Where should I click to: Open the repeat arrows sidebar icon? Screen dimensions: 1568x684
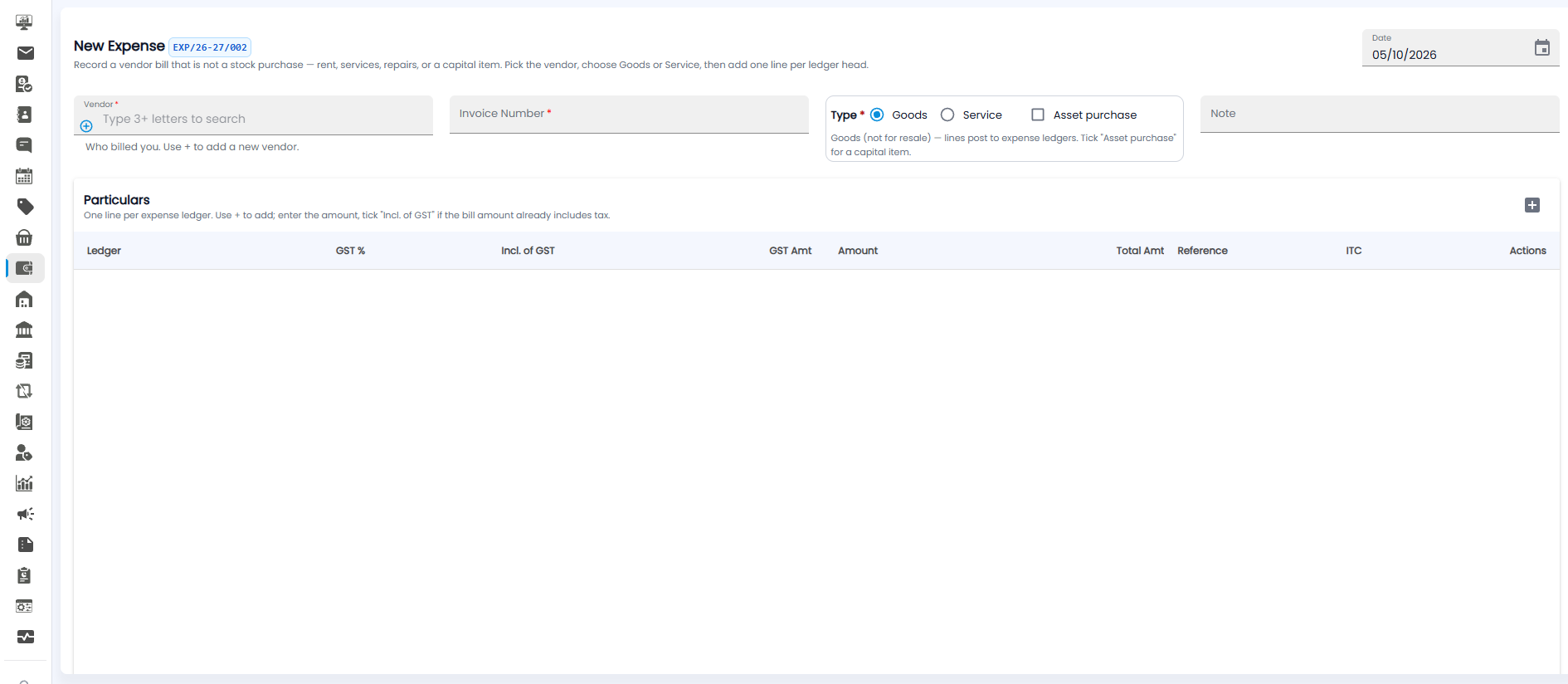(25, 391)
